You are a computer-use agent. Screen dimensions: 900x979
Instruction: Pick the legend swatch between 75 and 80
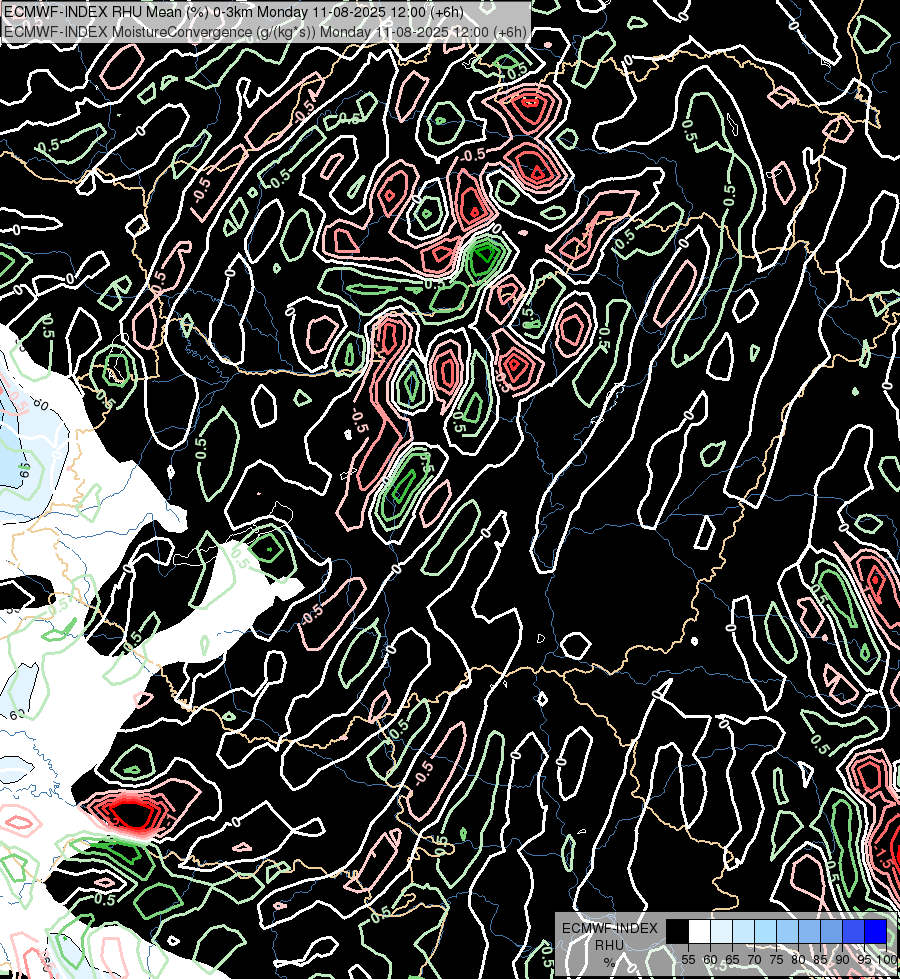pyautogui.click(x=787, y=932)
